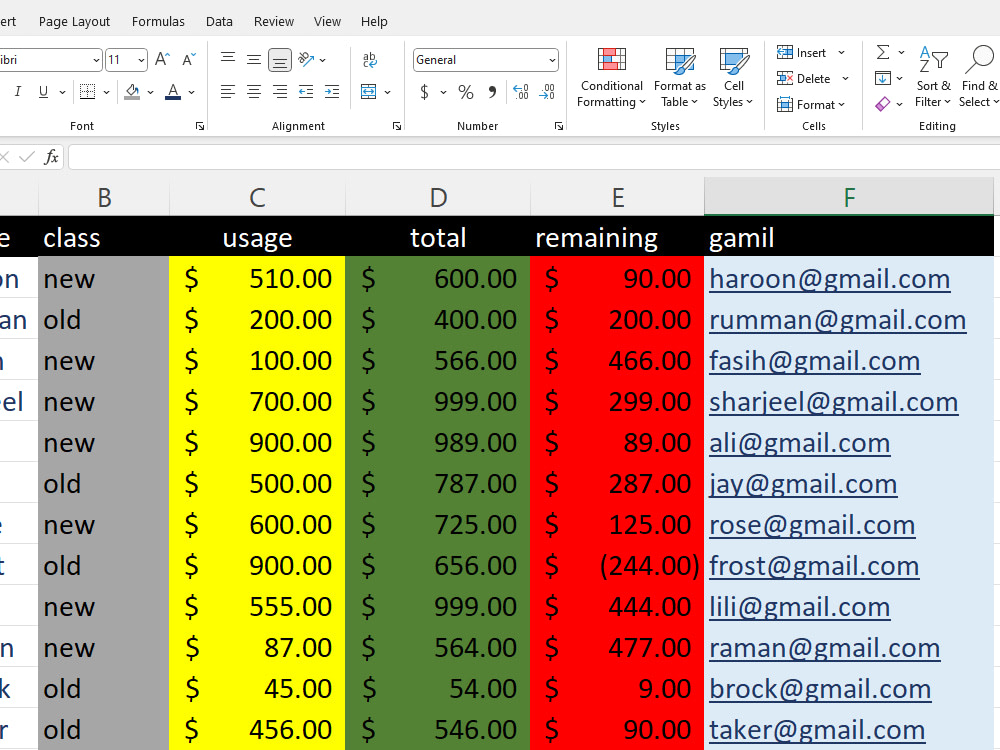Toggle Wrap Text

click(x=369, y=60)
